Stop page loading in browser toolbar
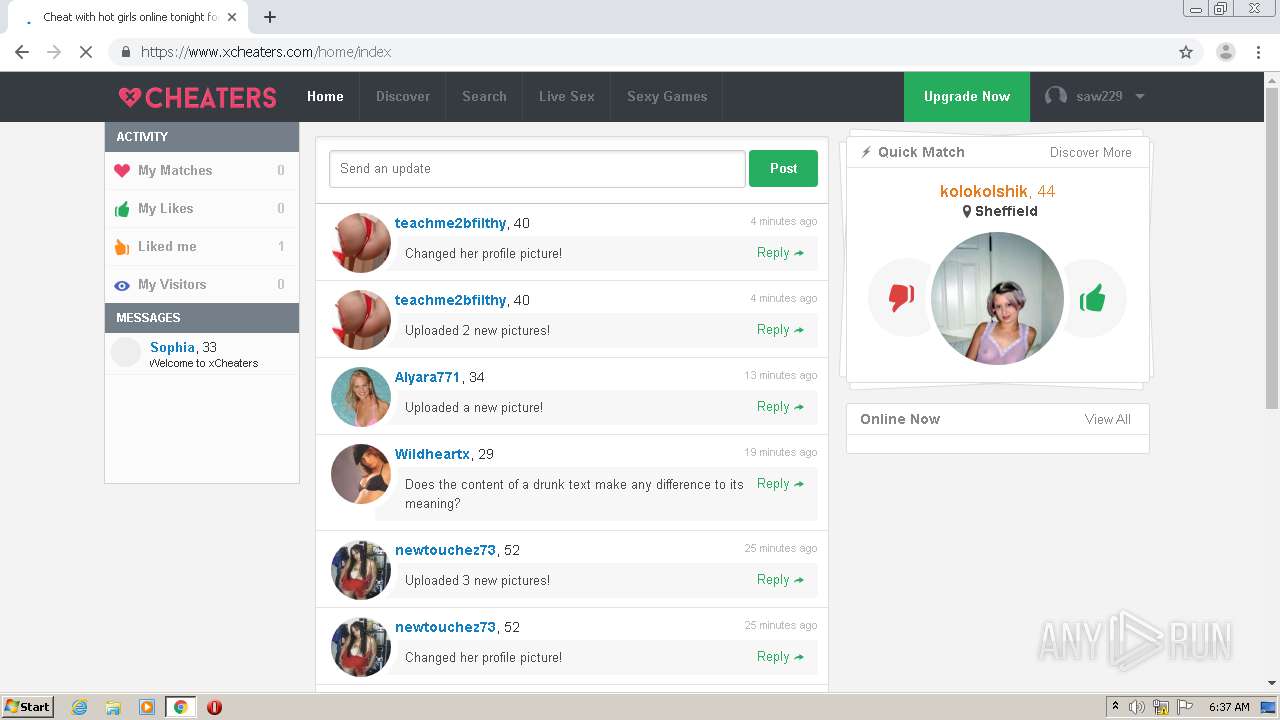The height and width of the screenshot is (720, 1280). click(86, 52)
